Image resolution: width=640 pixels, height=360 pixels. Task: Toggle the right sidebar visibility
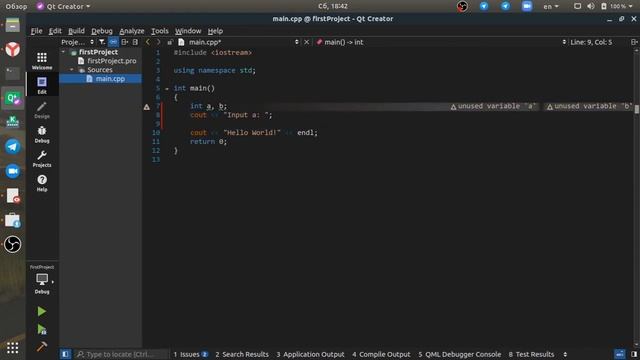634,354
